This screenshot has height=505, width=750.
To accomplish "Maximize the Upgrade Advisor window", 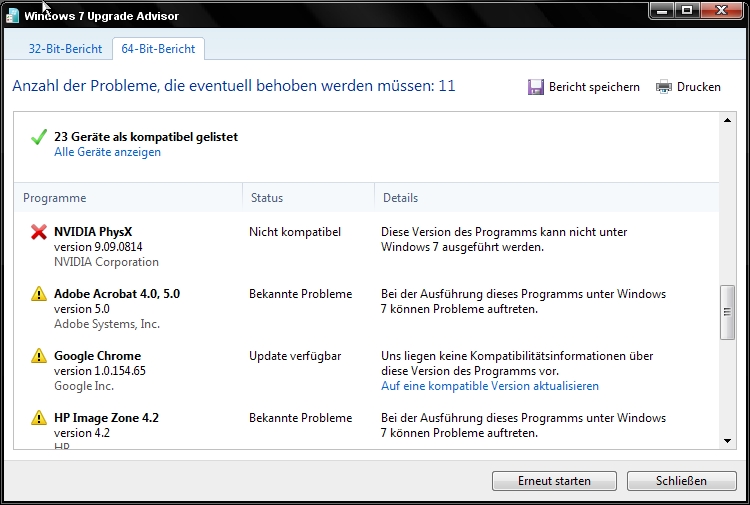I will 687,10.
